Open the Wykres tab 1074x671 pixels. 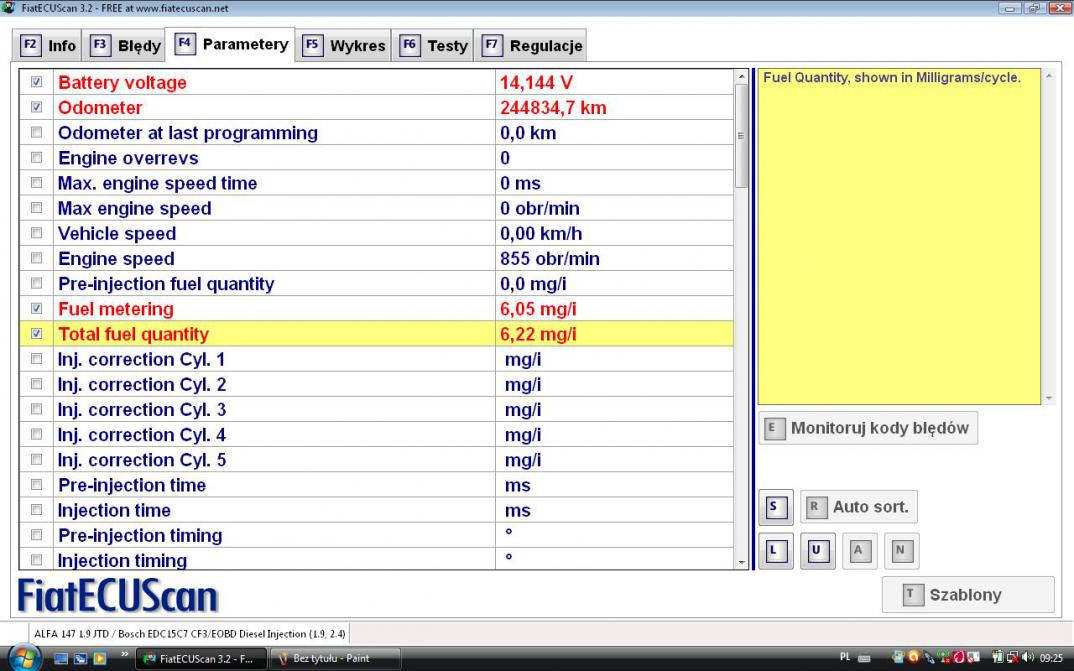coord(345,46)
